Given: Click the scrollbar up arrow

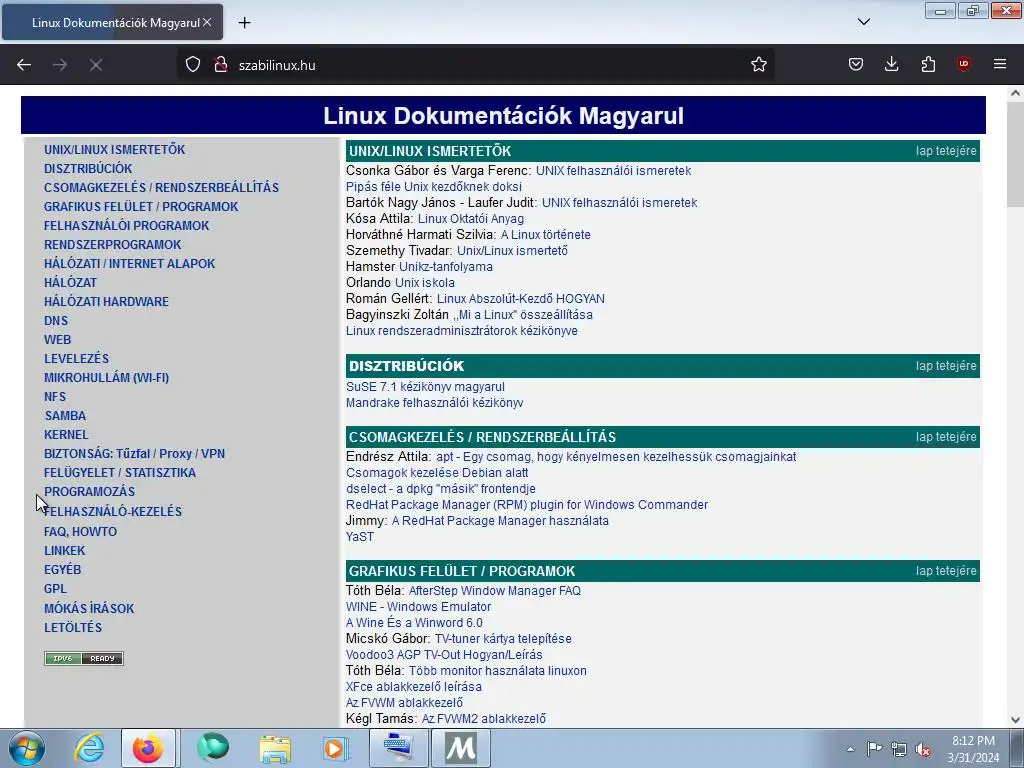Looking at the screenshot, I should click(x=1015, y=93).
